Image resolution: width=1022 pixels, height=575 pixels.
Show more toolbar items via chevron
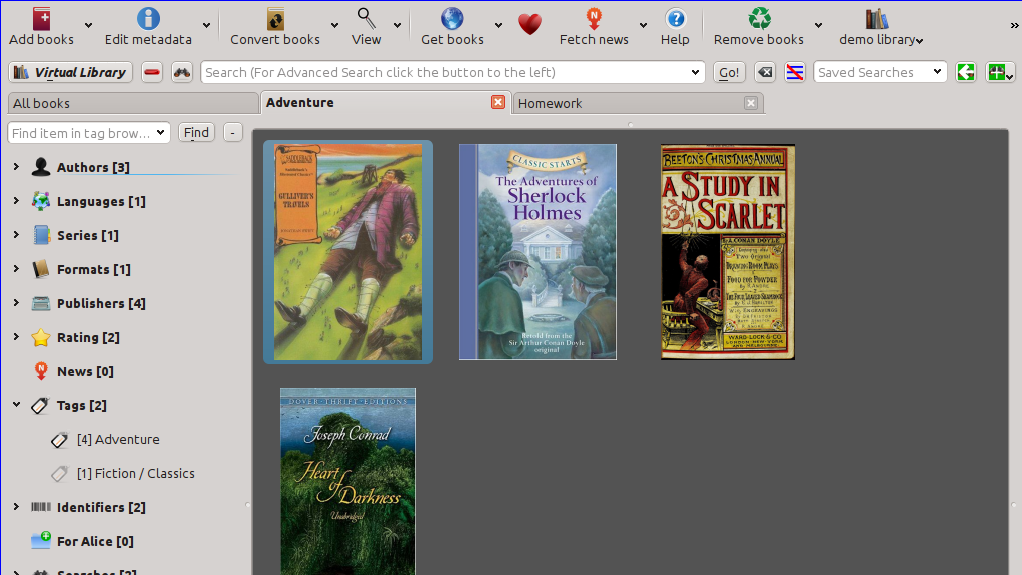1014,25
